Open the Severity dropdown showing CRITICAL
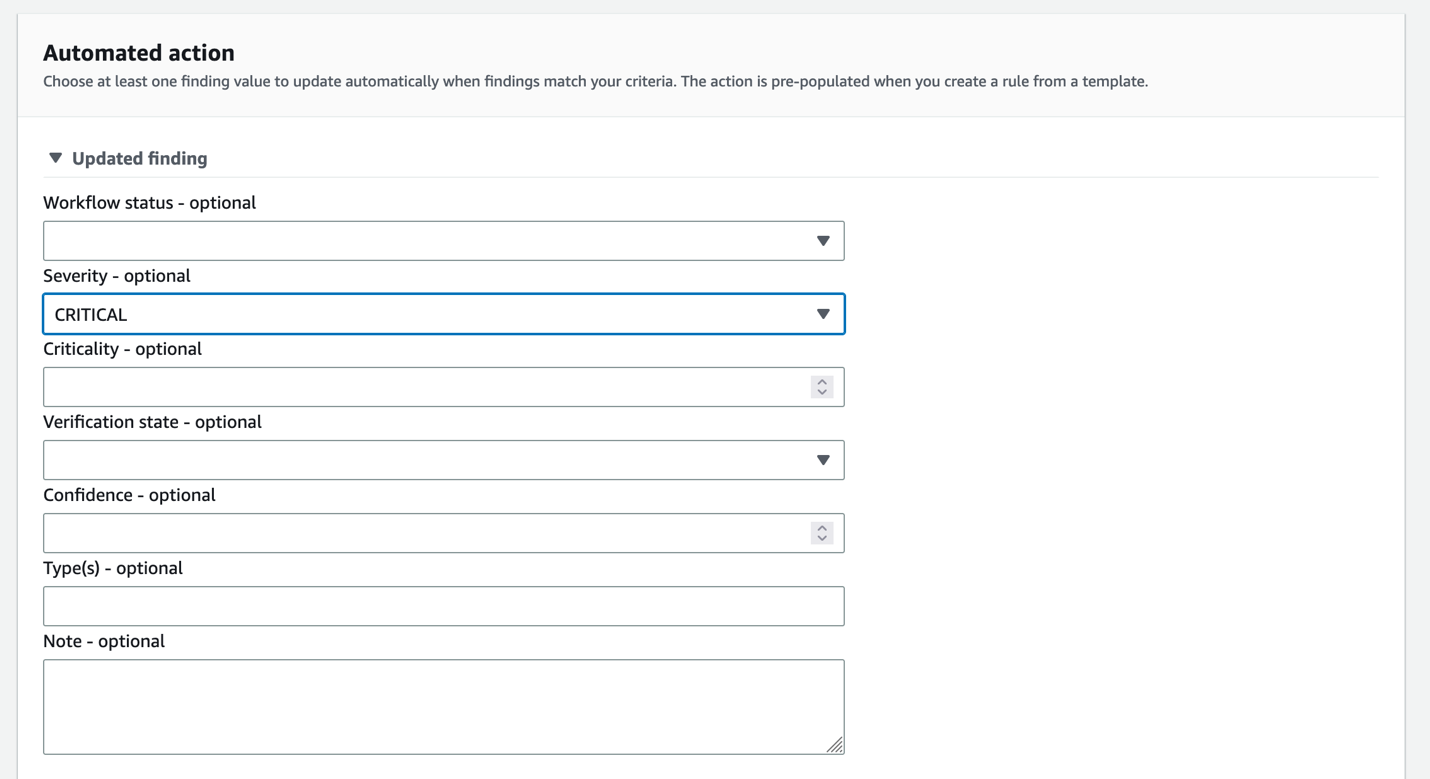 [x=443, y=313]
